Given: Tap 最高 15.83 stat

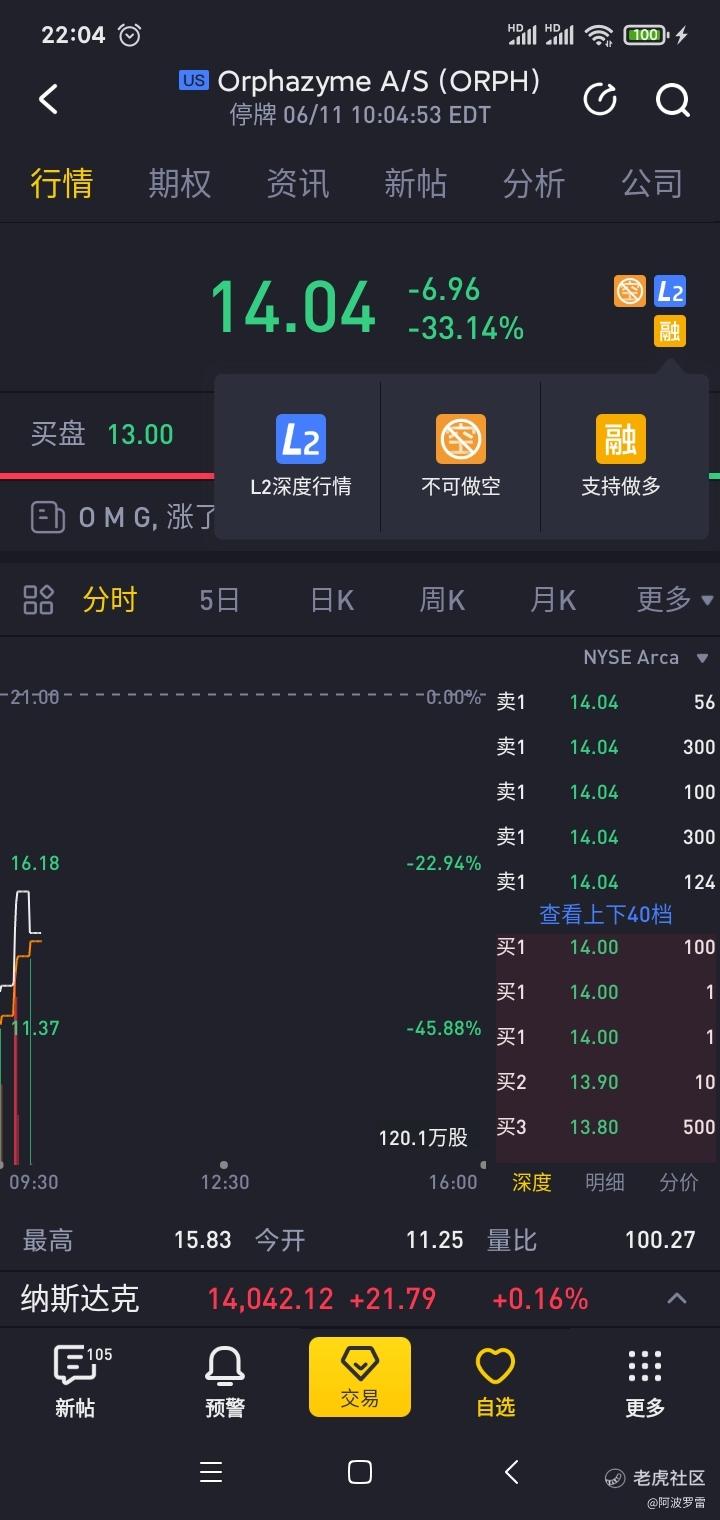Looking at the screenshot, I should click(x=127, y=1240).
